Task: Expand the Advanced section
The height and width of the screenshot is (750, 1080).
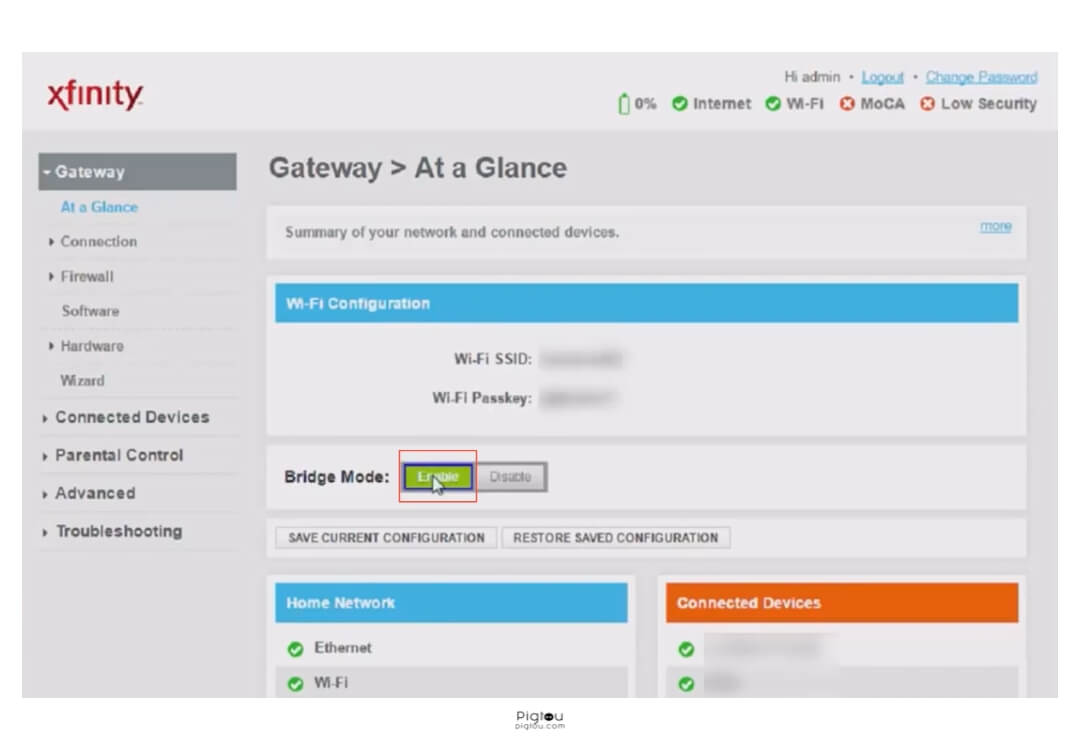Action: [x=94, y=493]
